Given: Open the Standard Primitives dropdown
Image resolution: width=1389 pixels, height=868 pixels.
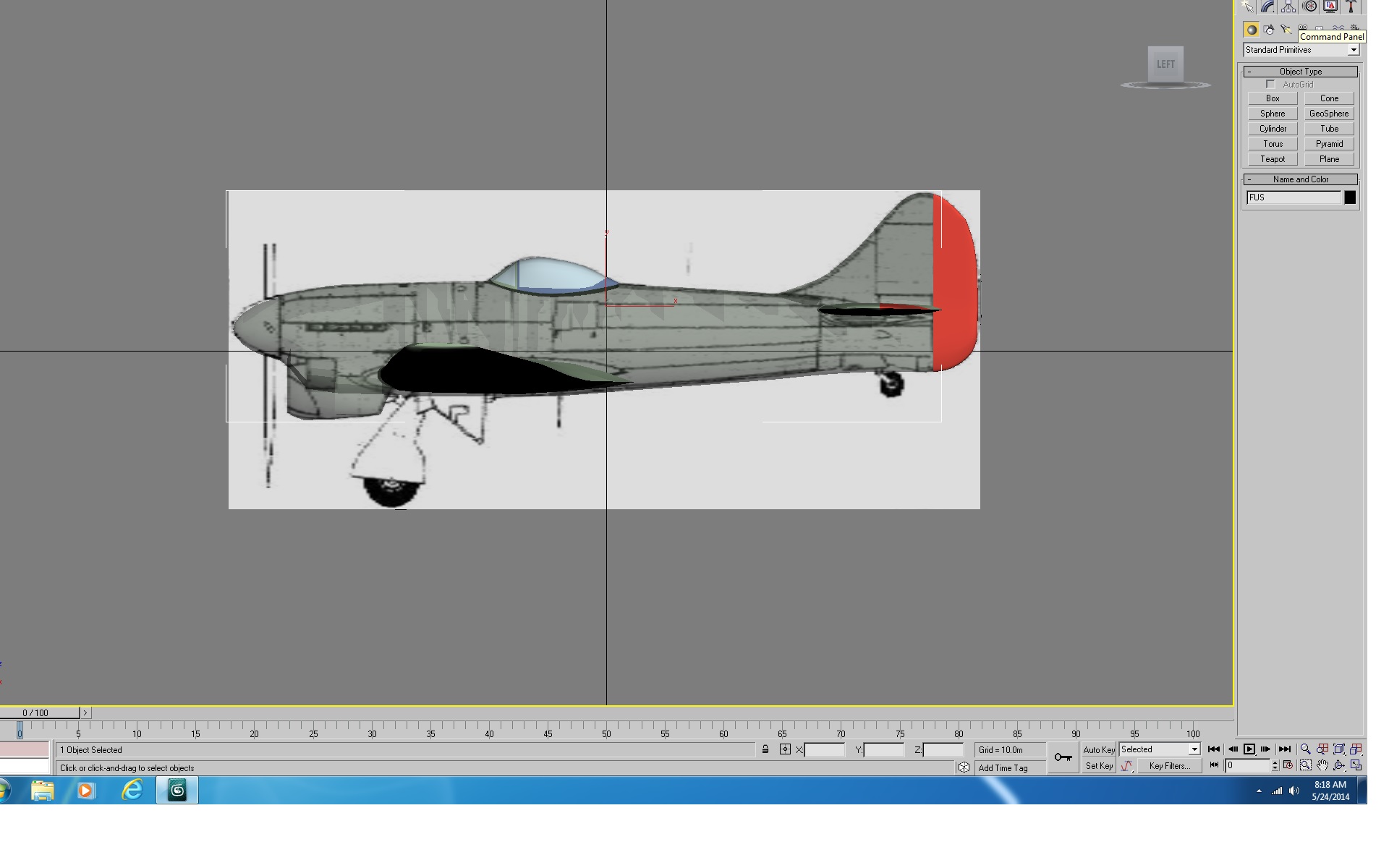Looking at the screenshot, I should (x=1301, y=50).
